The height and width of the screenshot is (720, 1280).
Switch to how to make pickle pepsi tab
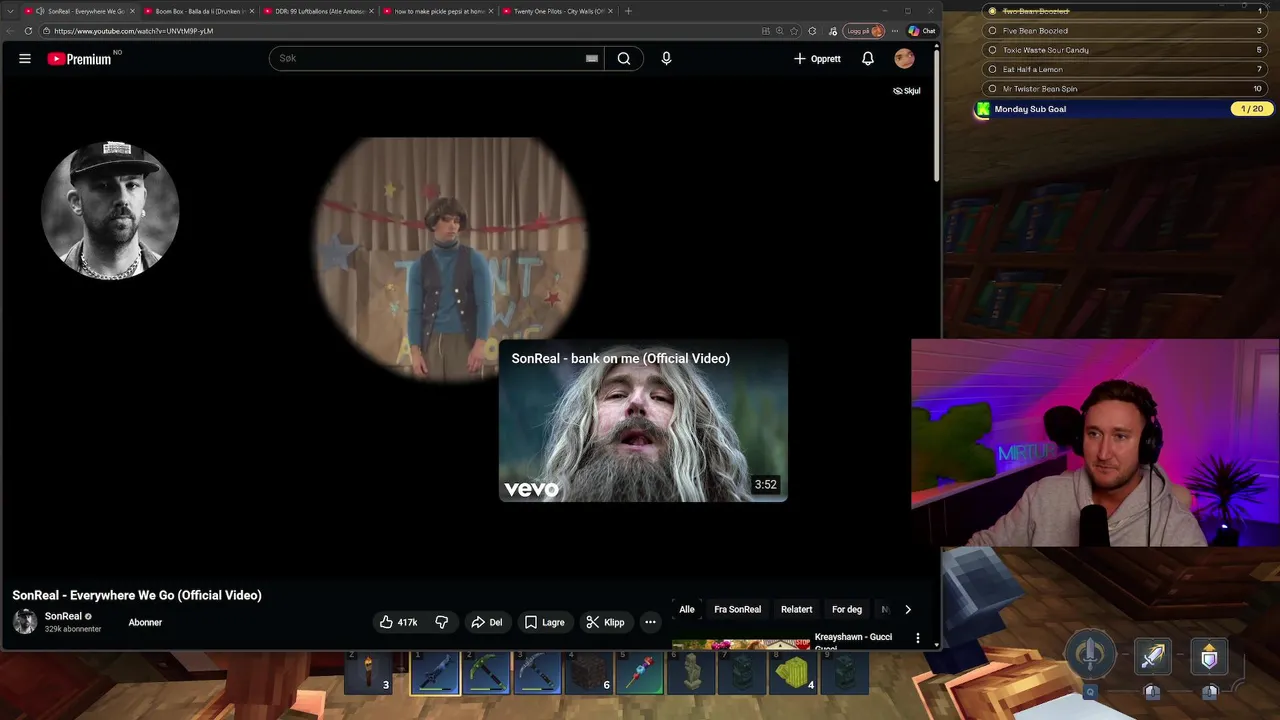439,11
